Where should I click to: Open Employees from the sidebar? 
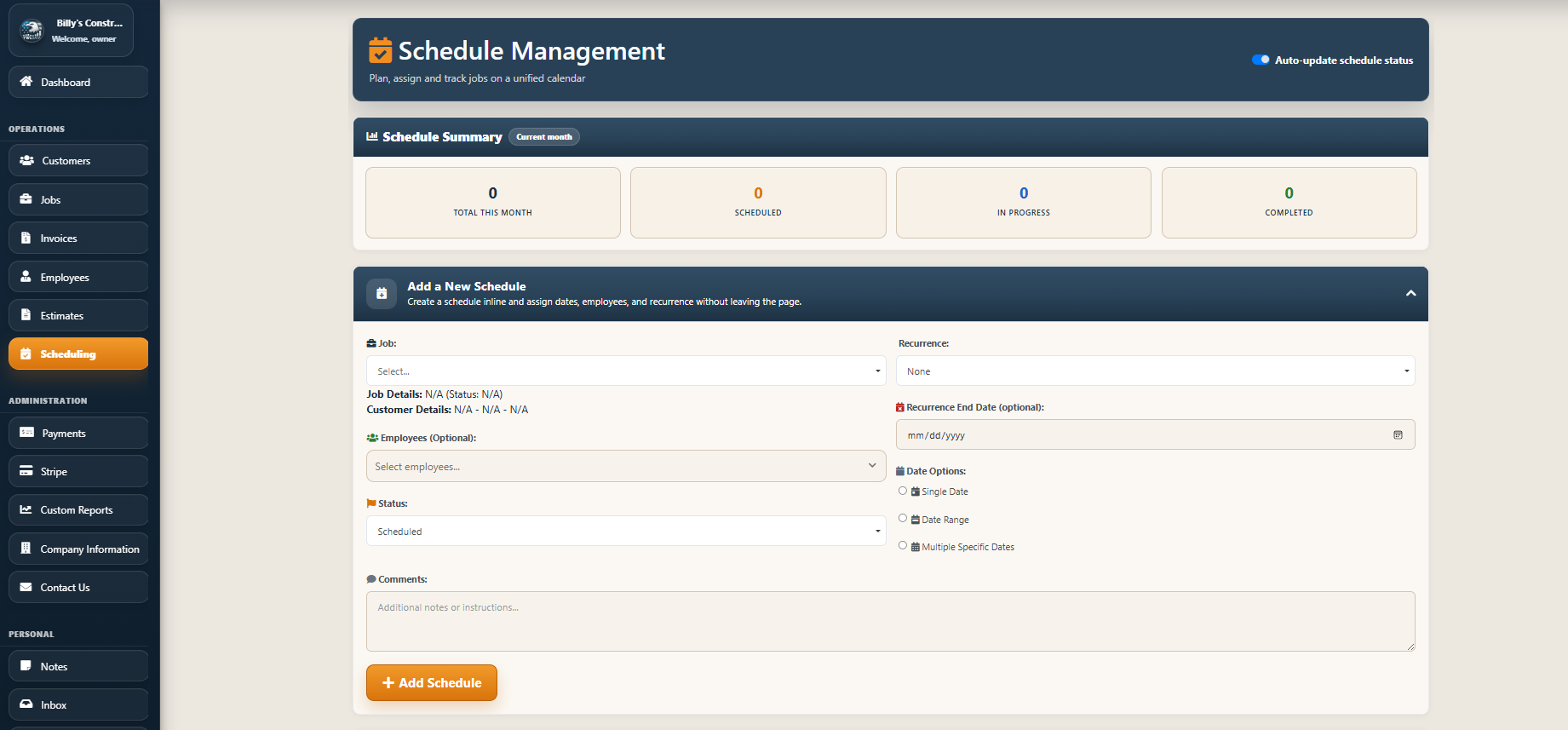78,277
